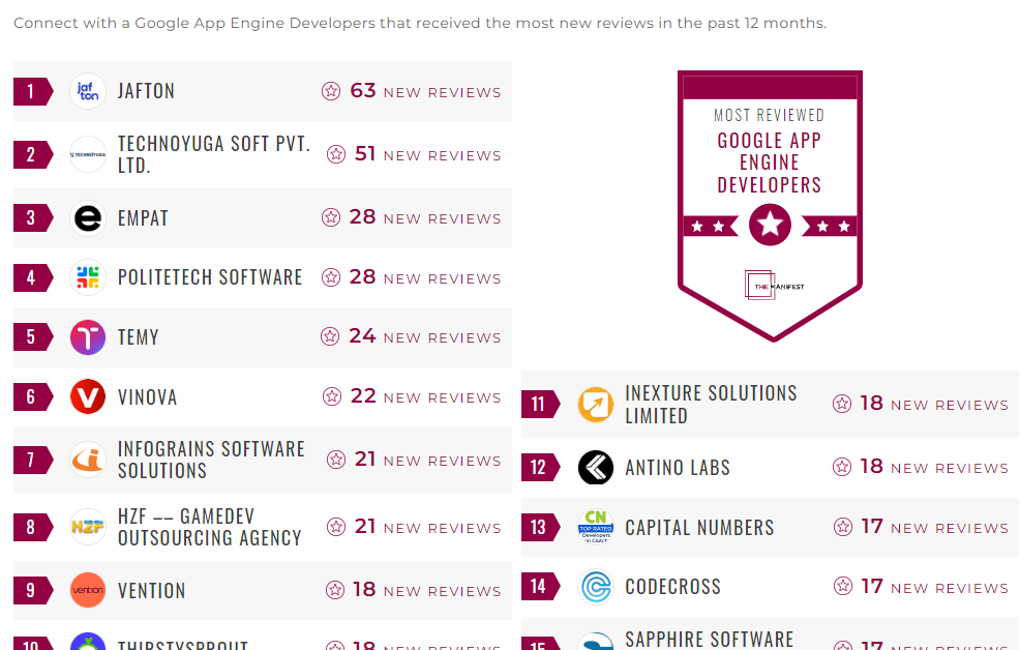Click the Vention logo icon

[88, 590]
